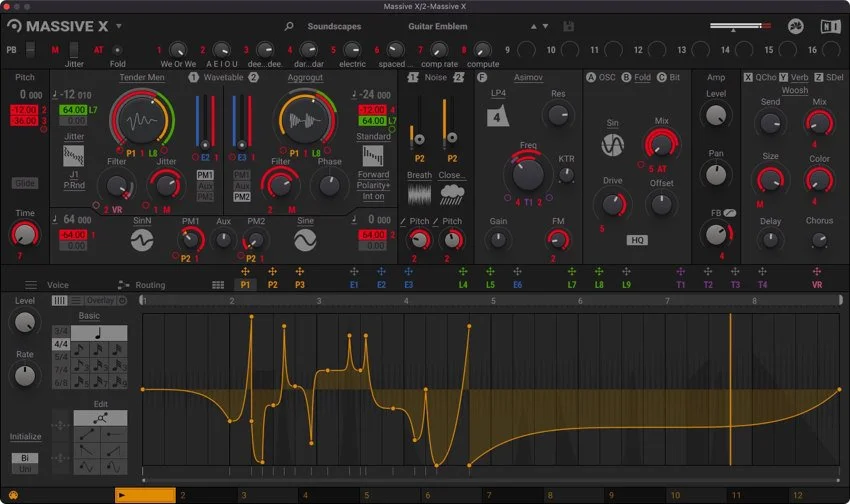The width and height of the screenshot is (850, 504).
Task: Open the Voice page menu icon
Action: click(x=31, y=285)
